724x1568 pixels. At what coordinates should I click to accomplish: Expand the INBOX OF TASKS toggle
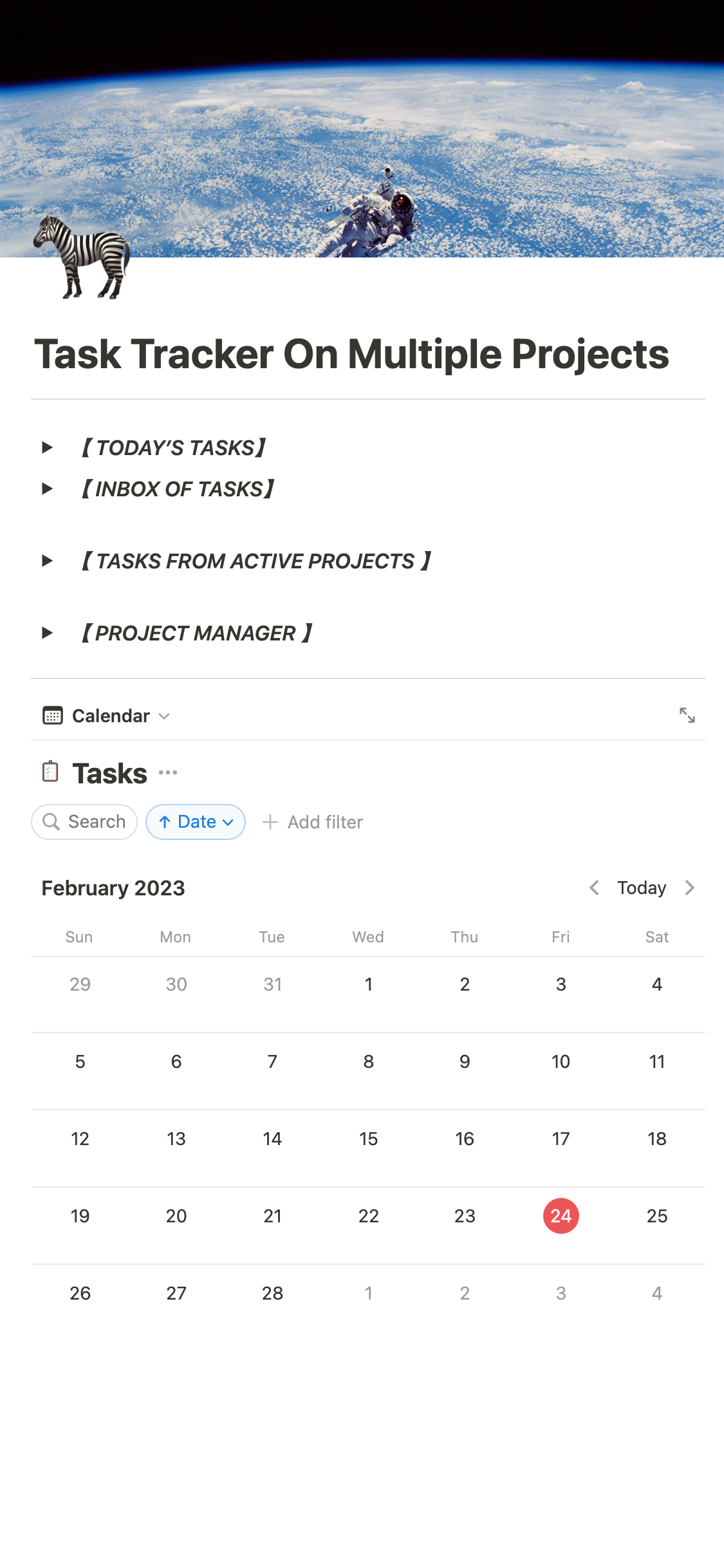48,489
